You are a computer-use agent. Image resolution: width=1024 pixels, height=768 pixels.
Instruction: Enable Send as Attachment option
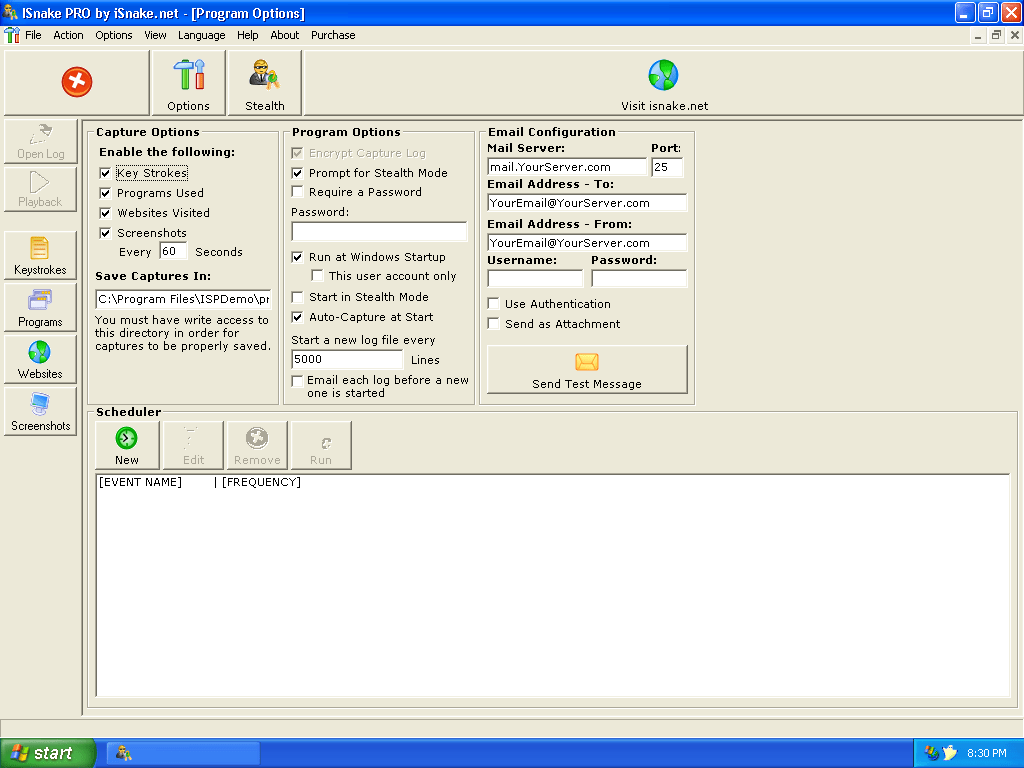[x=493, y=324]
